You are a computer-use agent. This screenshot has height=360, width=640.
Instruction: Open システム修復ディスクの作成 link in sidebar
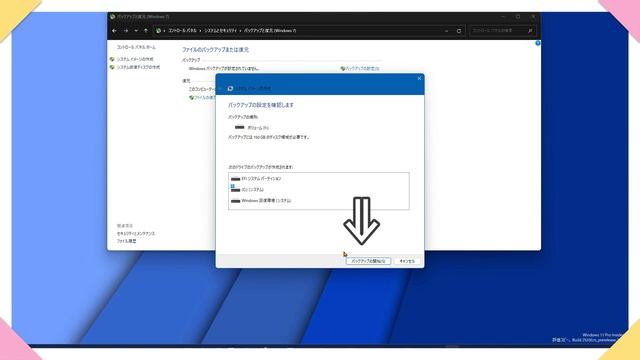point(138,67)
